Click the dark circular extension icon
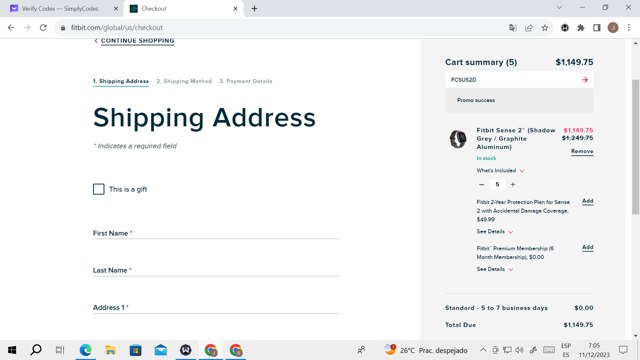Viewport: 640px width, 360px height. click(565, 28)
